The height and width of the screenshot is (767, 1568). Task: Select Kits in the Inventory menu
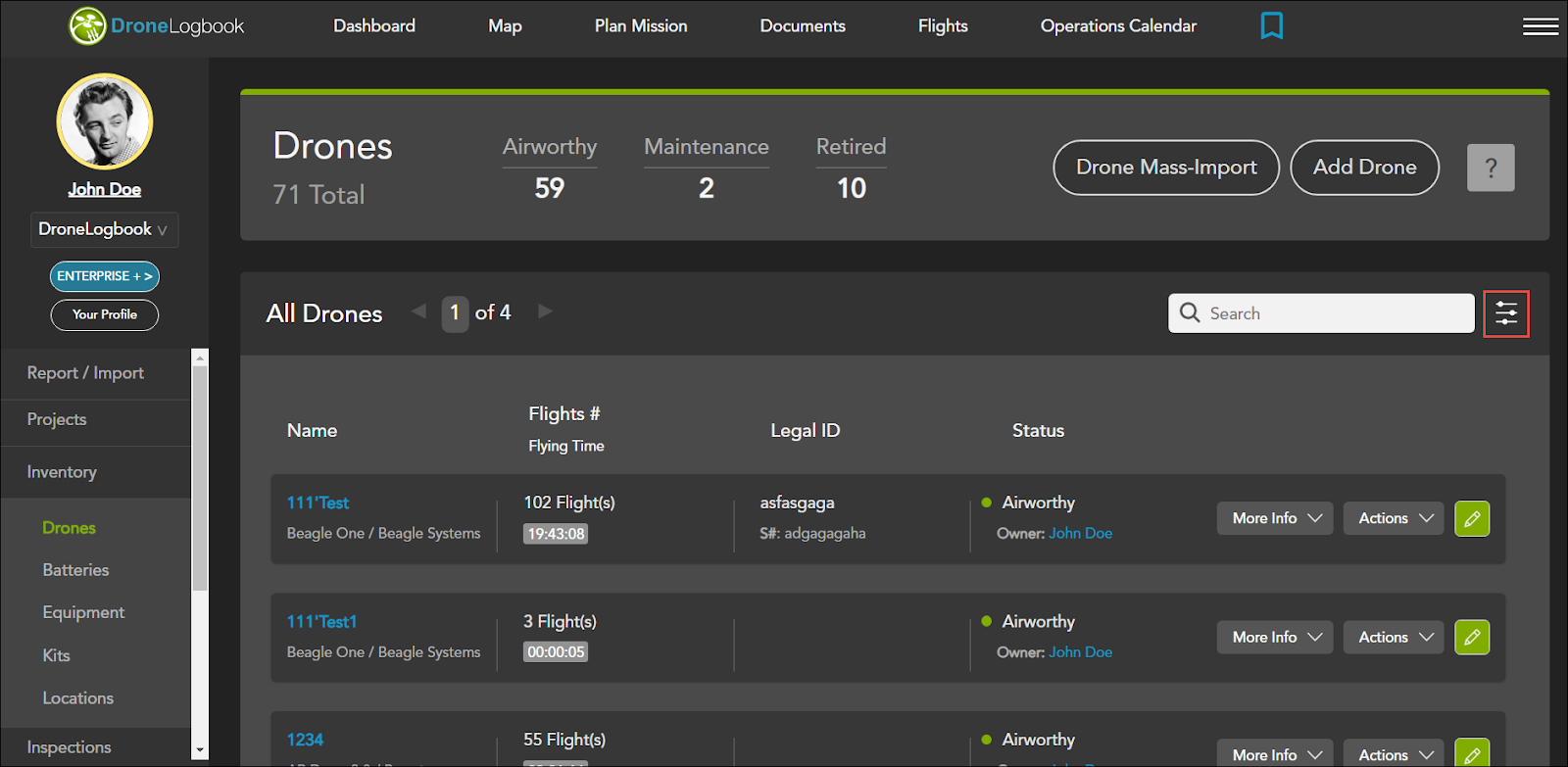point(56,655)
